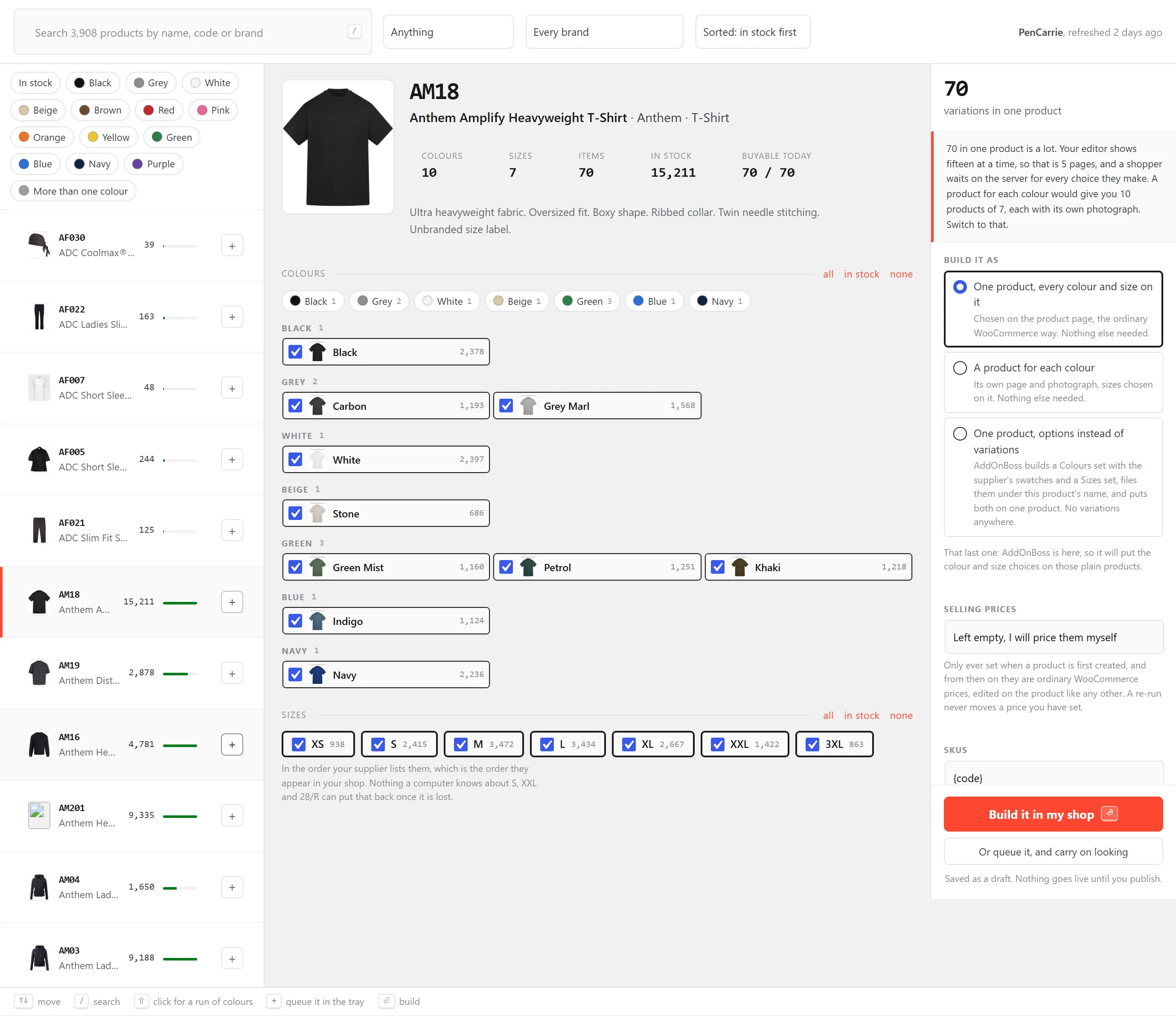
Task: Select all sizes link
Action: click(828, 715)
